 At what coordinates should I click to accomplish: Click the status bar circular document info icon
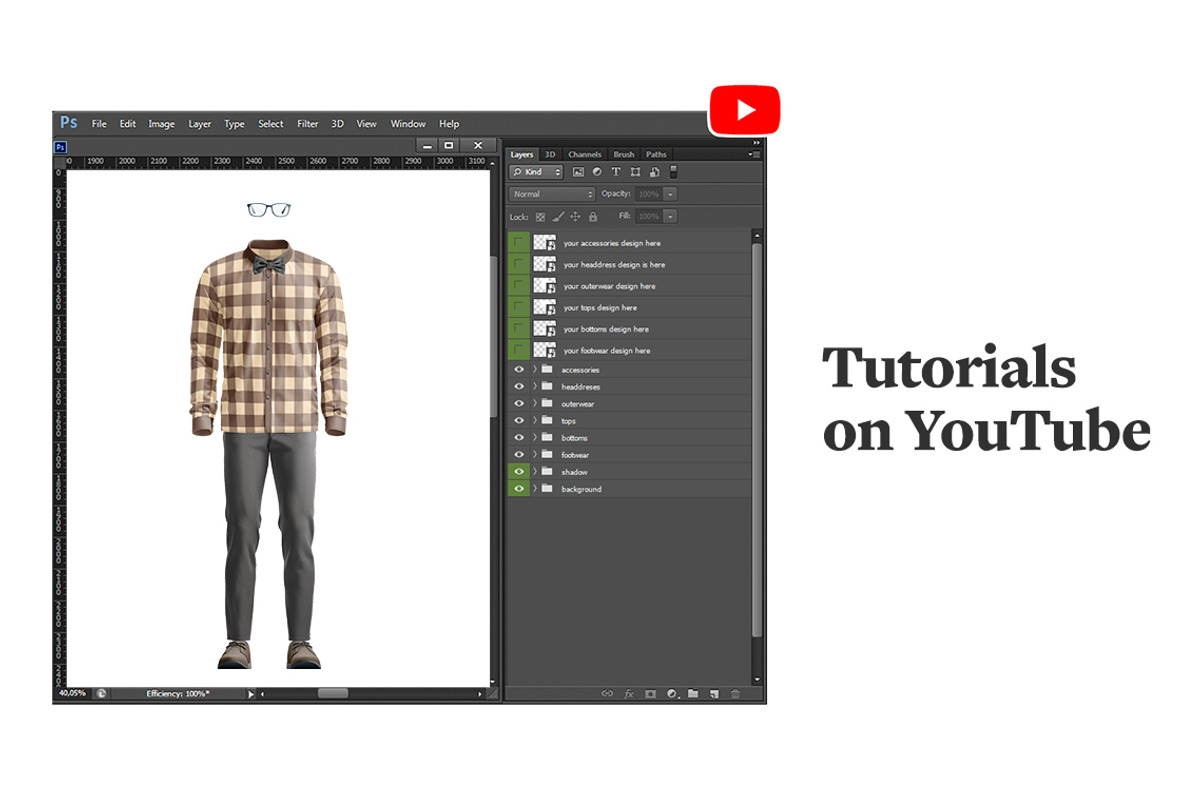pos(101,693)
